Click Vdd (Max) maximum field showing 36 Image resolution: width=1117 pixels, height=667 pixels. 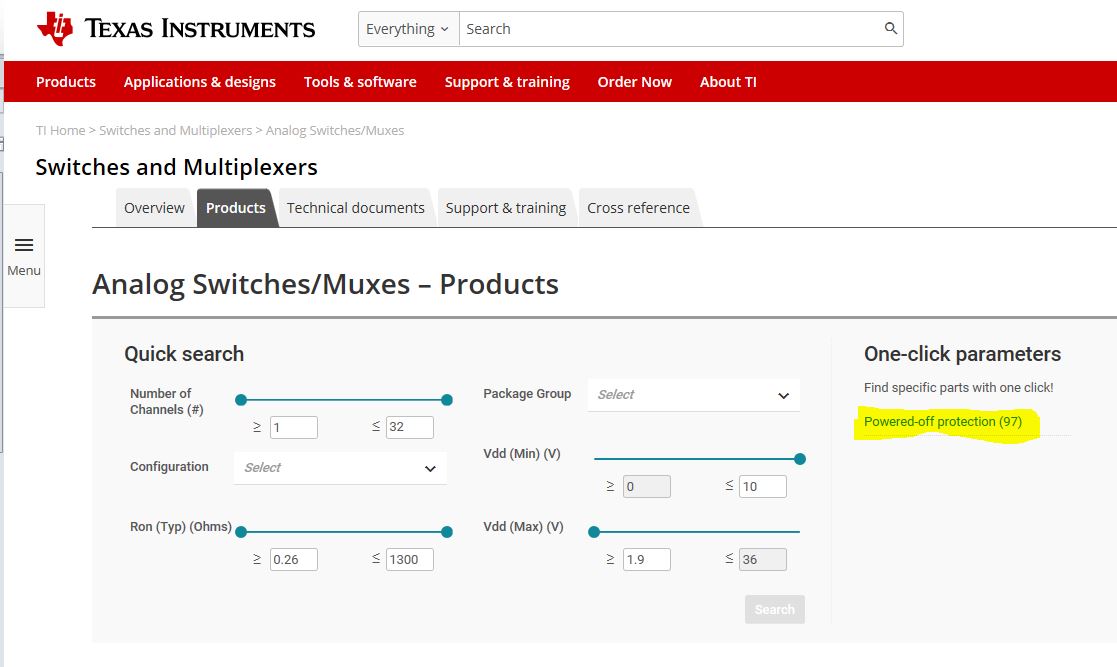(x=763, y=559)
